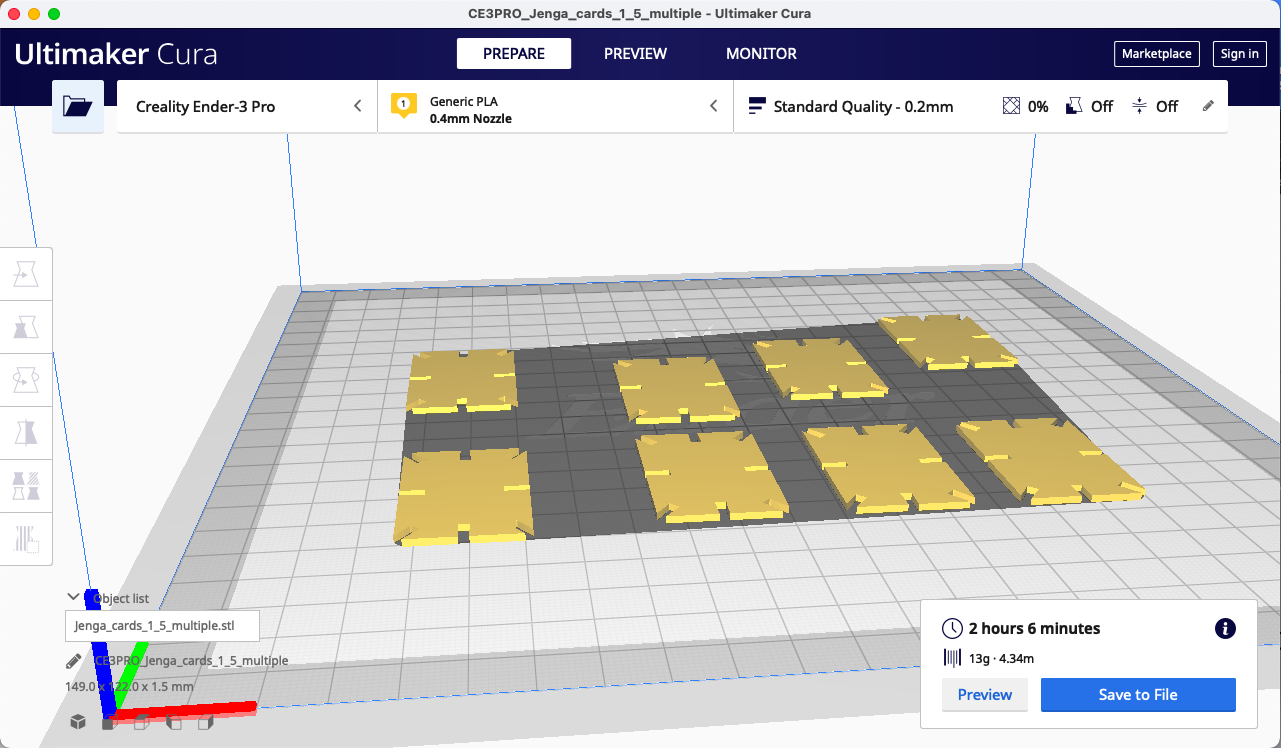Click the Preview button in the slice panel
Image resolution: width=1281 pixels, height=748 pixels.
(985, 695)
